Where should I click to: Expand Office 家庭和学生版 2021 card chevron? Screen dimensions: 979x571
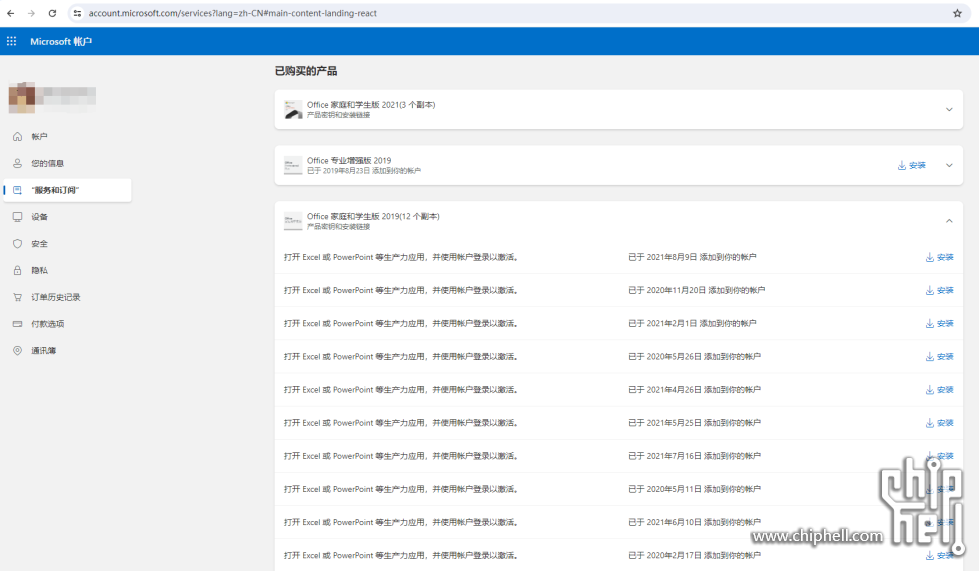[949, 110]
